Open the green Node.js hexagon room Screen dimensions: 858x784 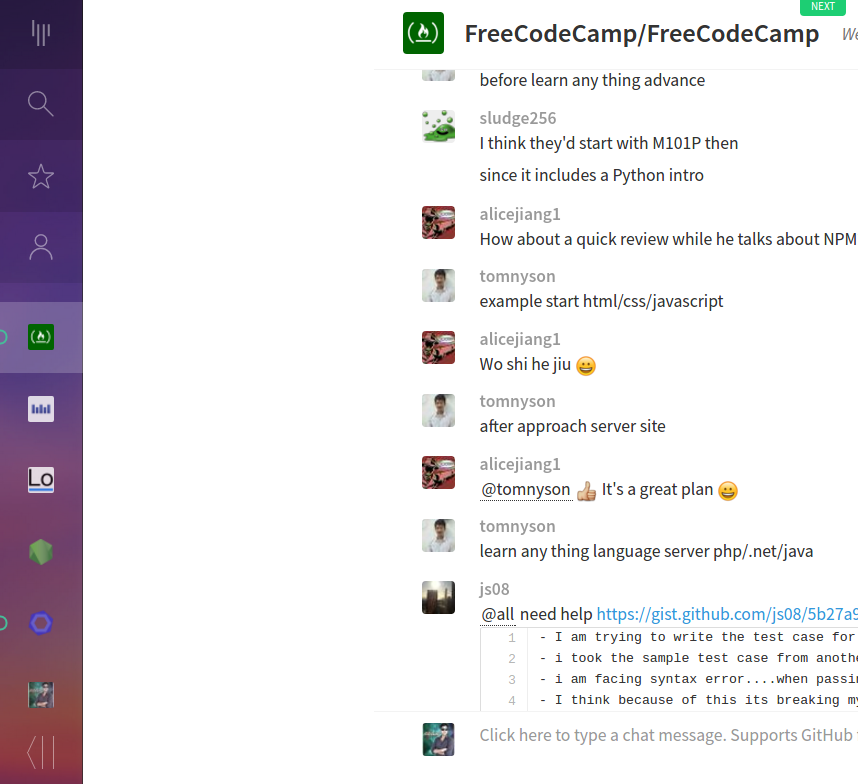point(41,552)
